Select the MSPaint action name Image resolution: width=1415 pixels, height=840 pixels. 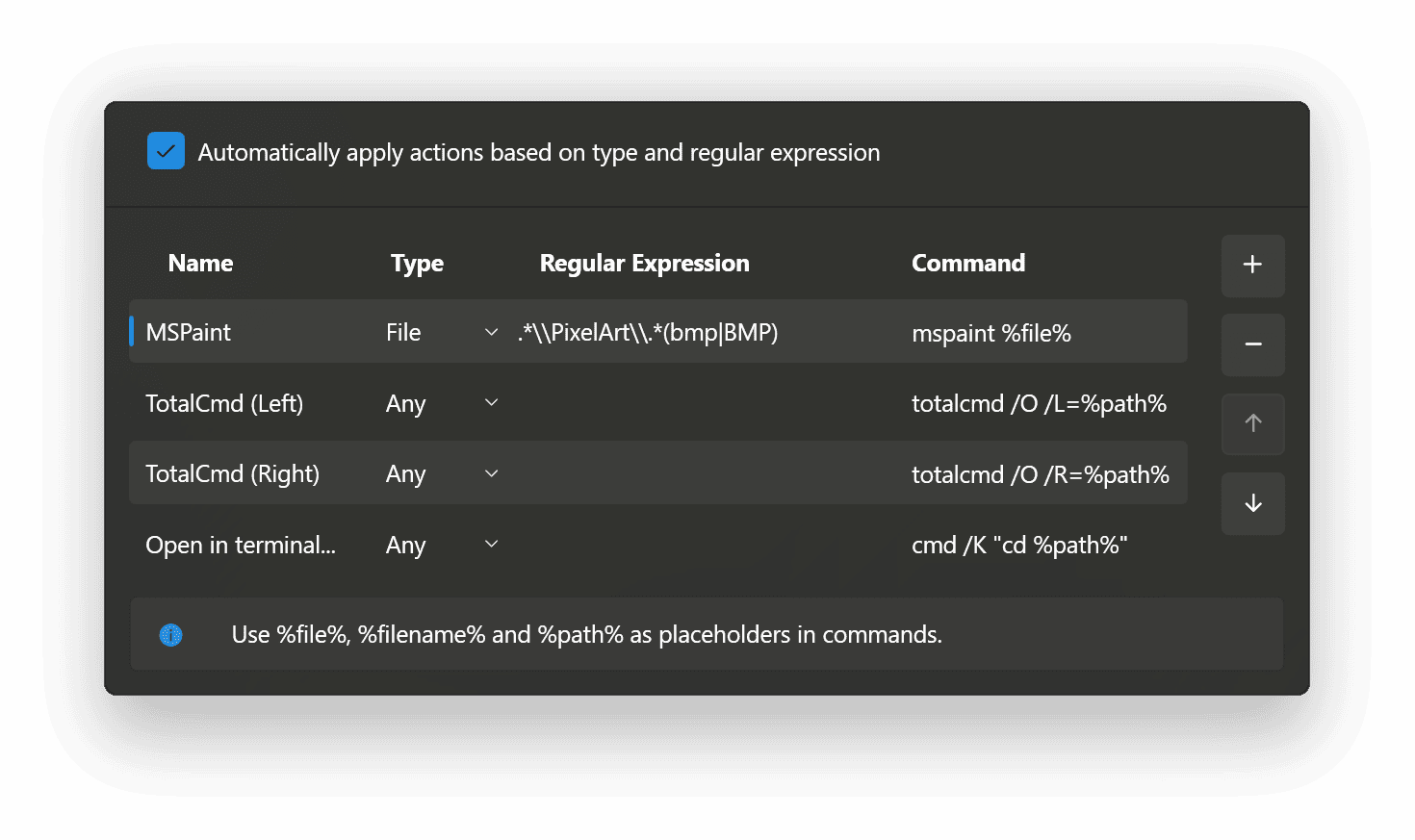189,333
